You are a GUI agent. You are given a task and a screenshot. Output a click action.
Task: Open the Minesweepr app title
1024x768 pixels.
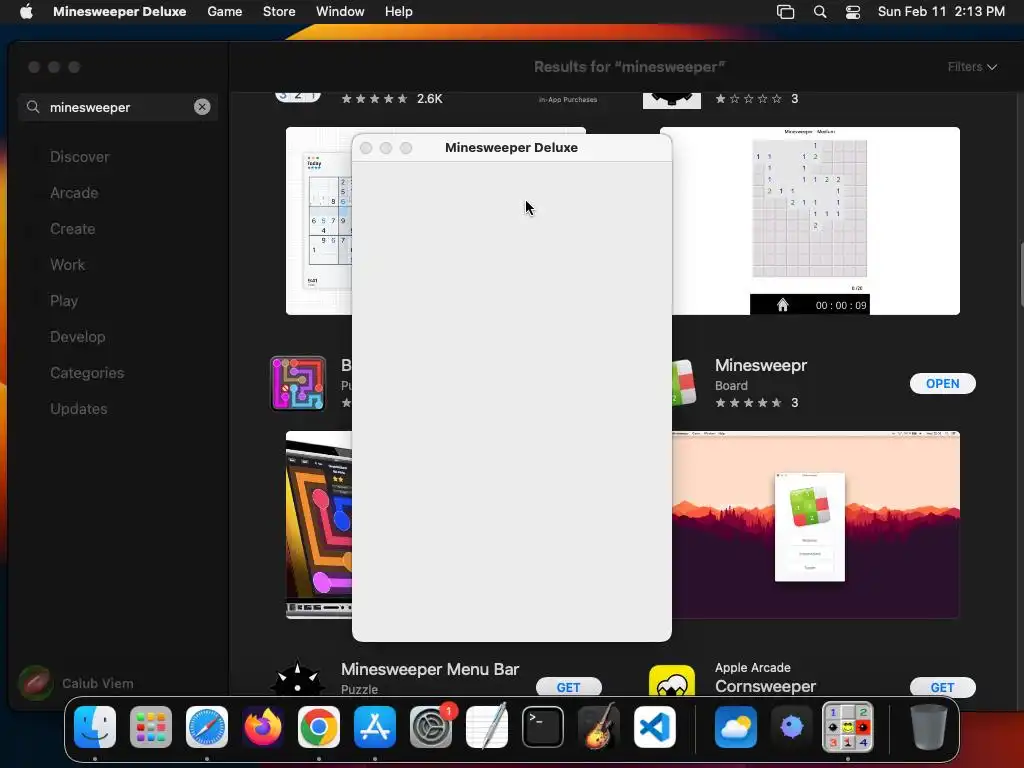coord(761,365)
